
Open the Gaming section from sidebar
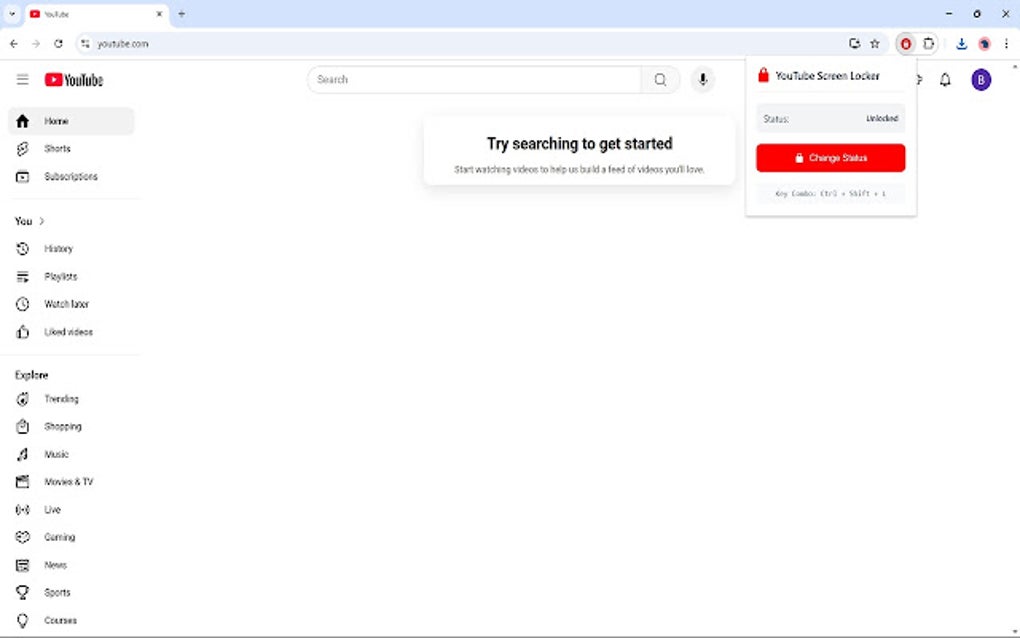coord(59,537)
